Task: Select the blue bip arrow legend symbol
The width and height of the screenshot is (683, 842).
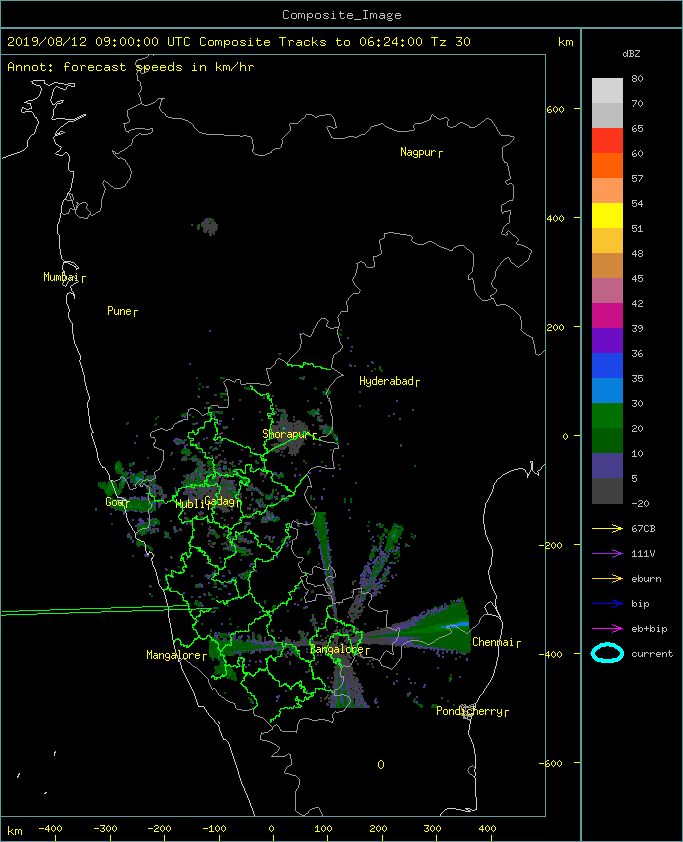Action: 607,604
